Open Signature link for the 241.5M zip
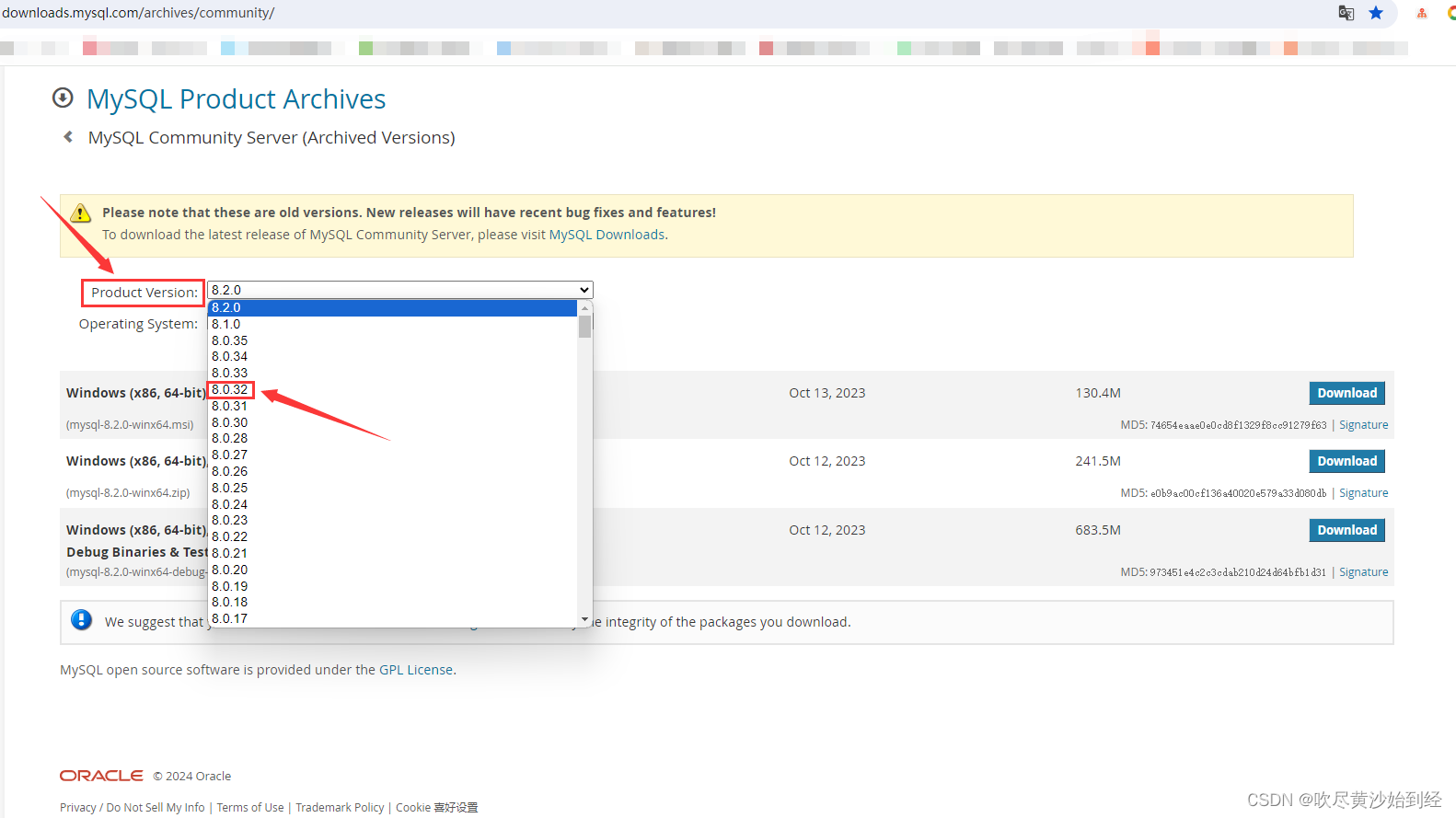The image size is (1456, 818). point(1363,493)
